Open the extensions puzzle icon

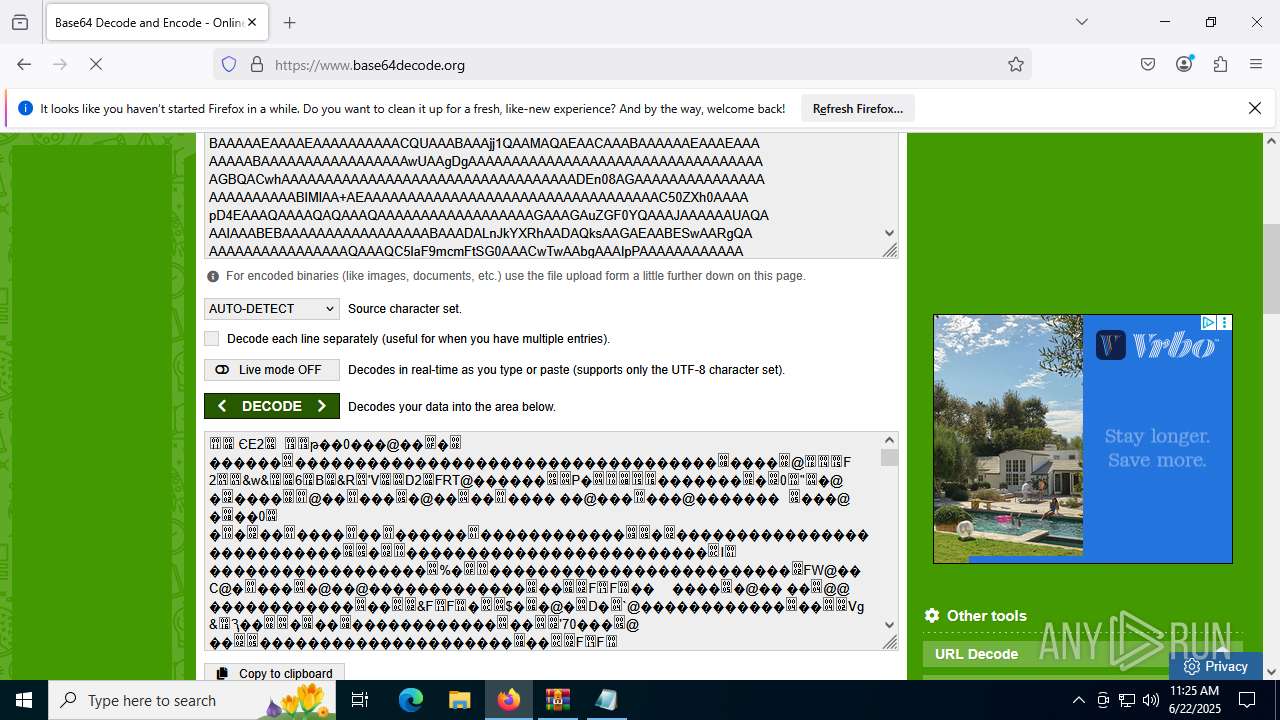coord(1220,64)
